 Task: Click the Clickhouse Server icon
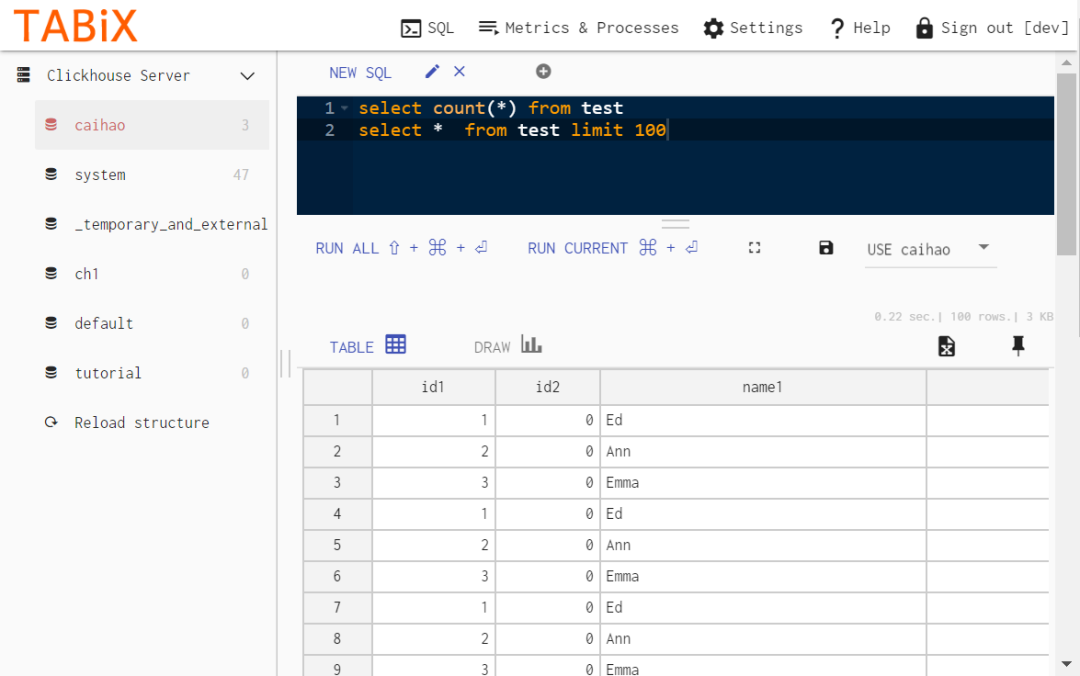tap(24, 74)
